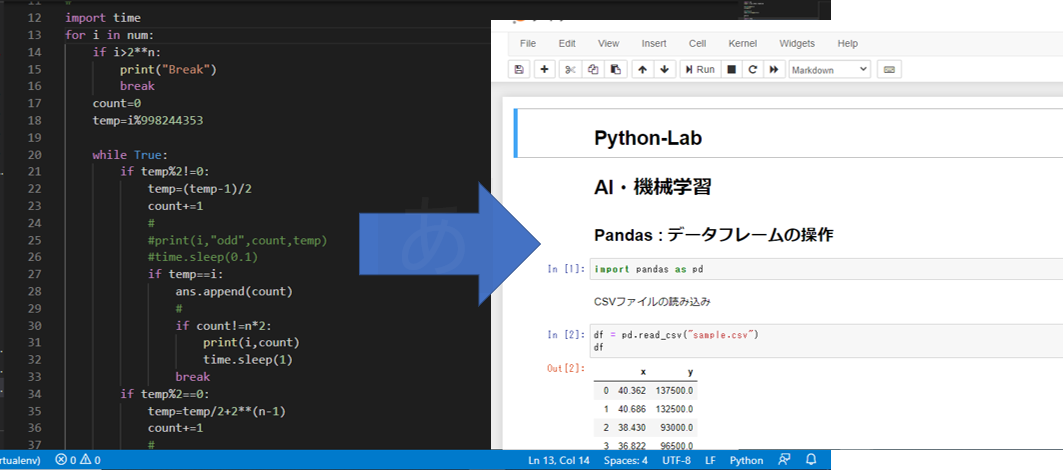The width and height of the screenshot is (1064, 471).
Task: Click line number 13 in the editor gutter
Action: tap(34, 35)
